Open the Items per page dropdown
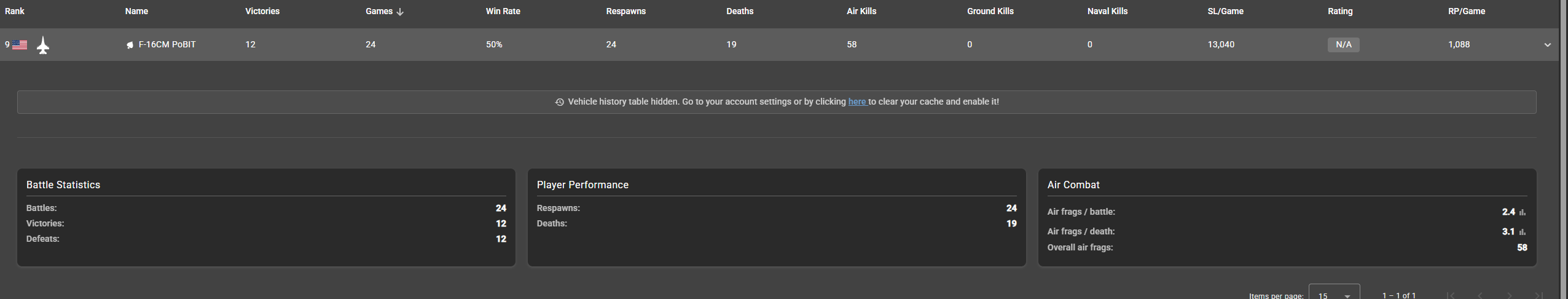This screenshot has width=1568, height=299. 1334,294
